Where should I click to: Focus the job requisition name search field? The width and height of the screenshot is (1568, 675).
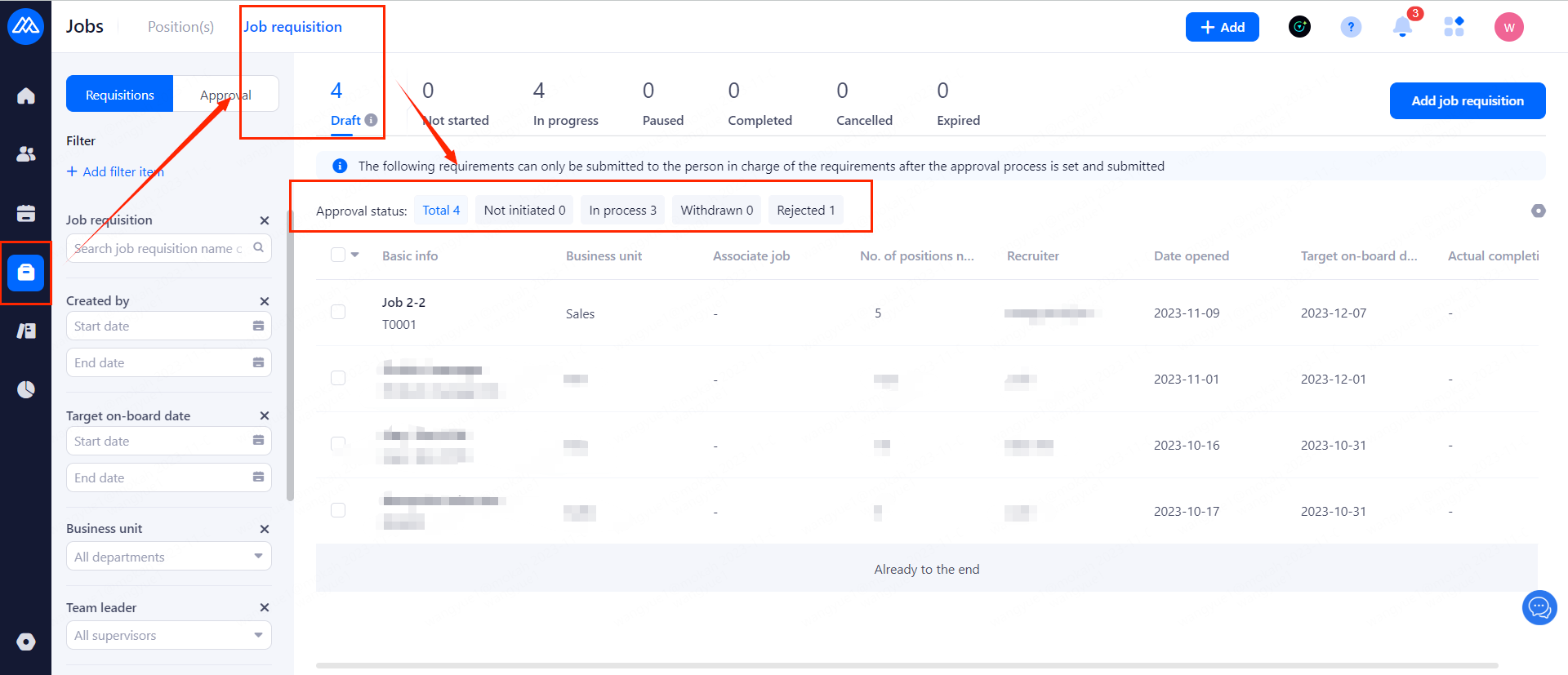159,248
